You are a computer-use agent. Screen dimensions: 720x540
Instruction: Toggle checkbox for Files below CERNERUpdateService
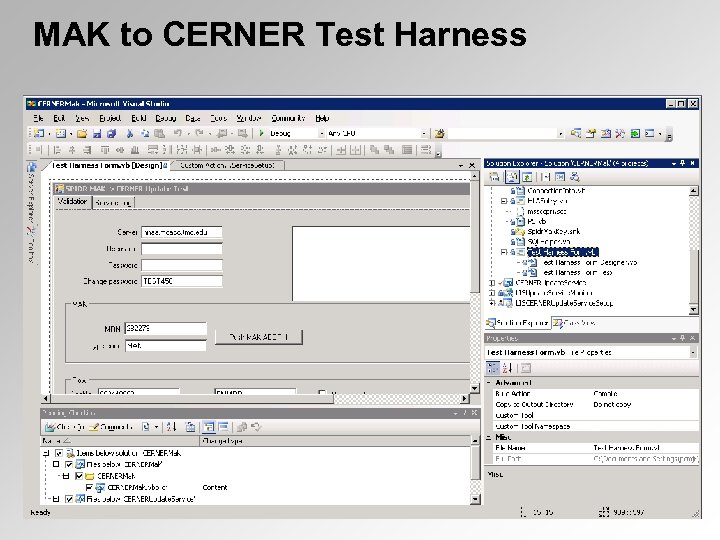click(x=69, y=499)
